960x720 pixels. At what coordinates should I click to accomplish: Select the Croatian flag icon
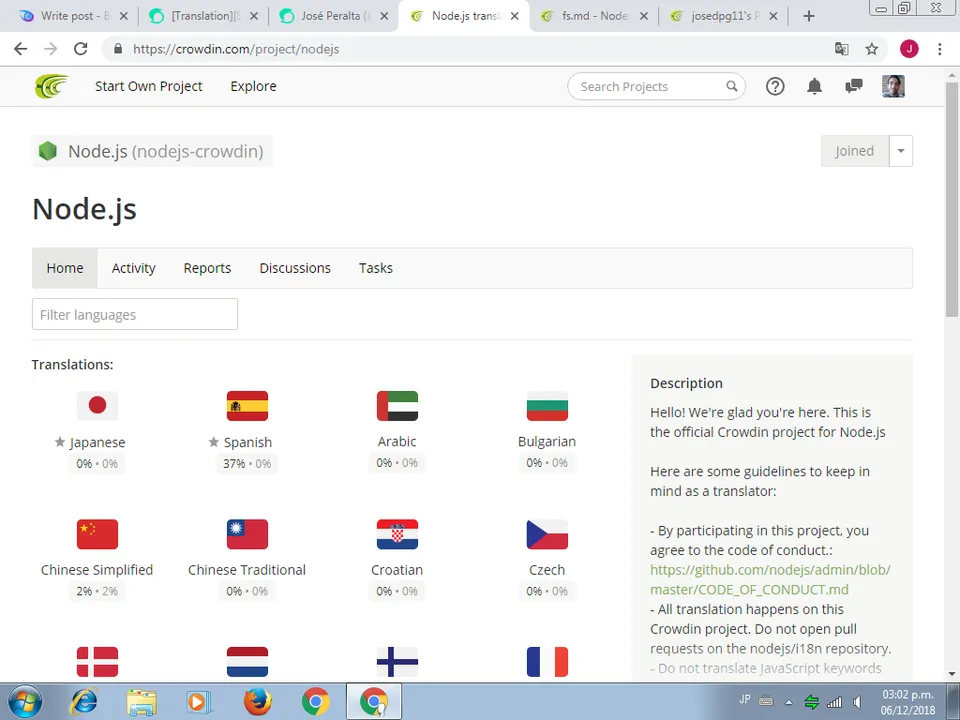pos(397,534)
